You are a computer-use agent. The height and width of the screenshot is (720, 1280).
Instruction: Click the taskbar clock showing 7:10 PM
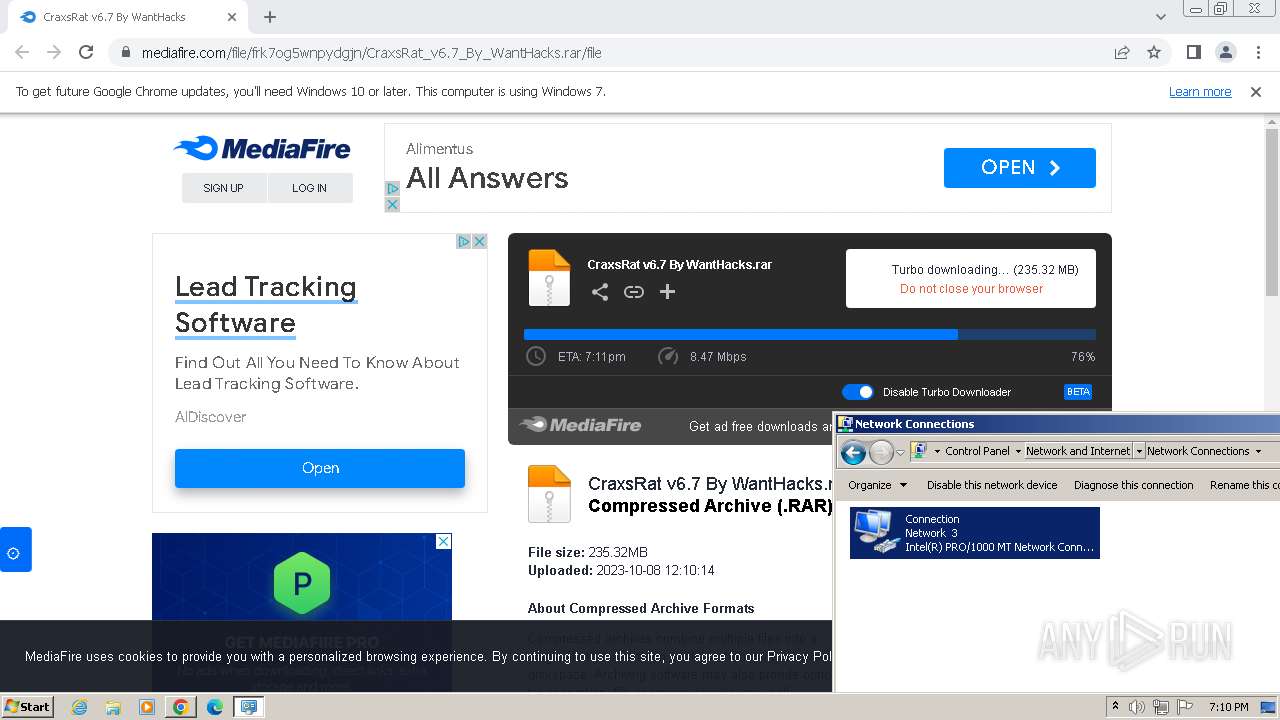point(1228,707)
